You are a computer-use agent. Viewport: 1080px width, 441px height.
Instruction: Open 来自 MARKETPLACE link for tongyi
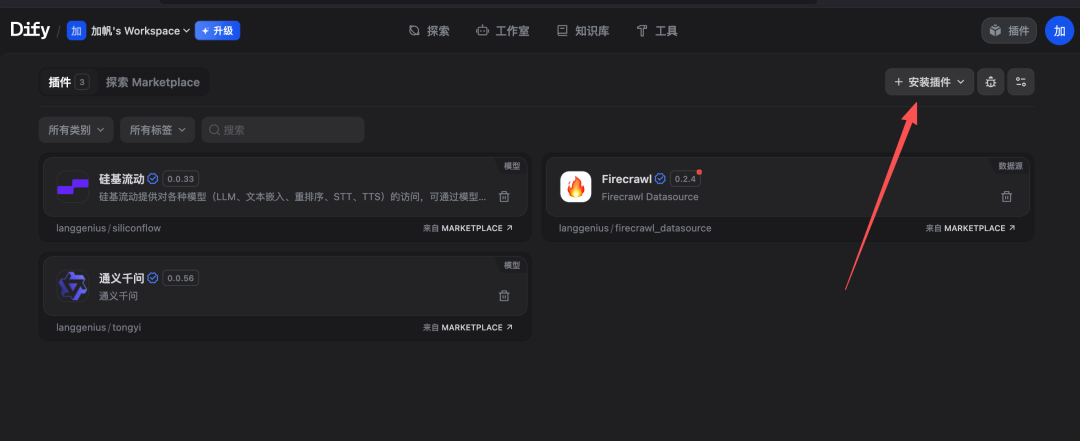pyautogui.click(x=468, y=327)
